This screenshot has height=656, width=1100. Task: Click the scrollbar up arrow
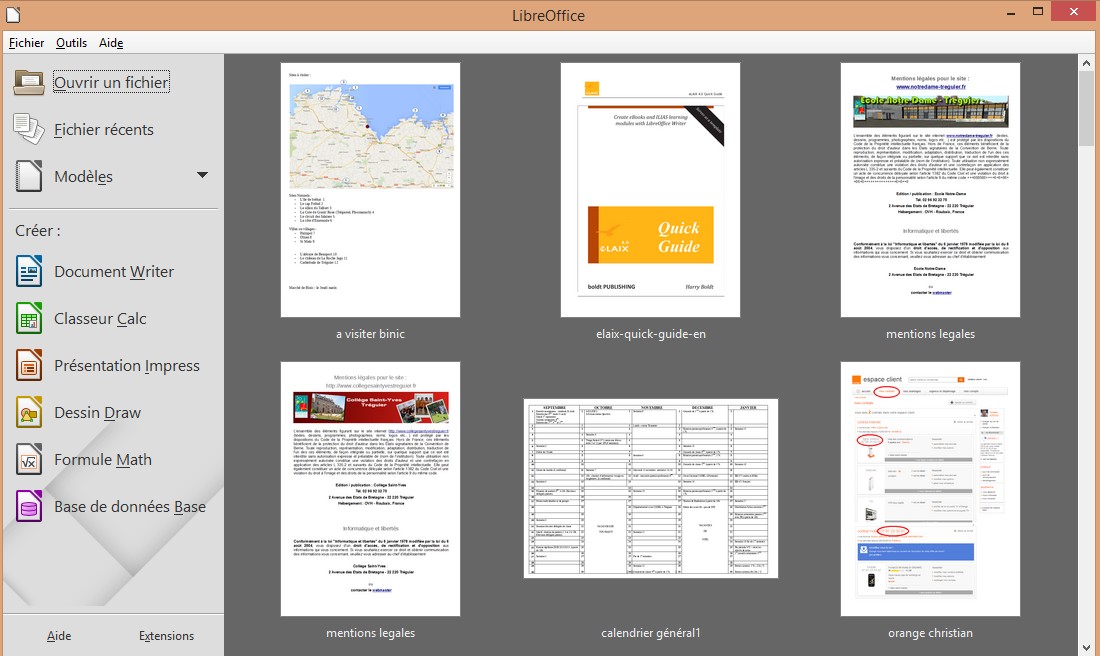pyautogui.click(x=1087, y=63)
